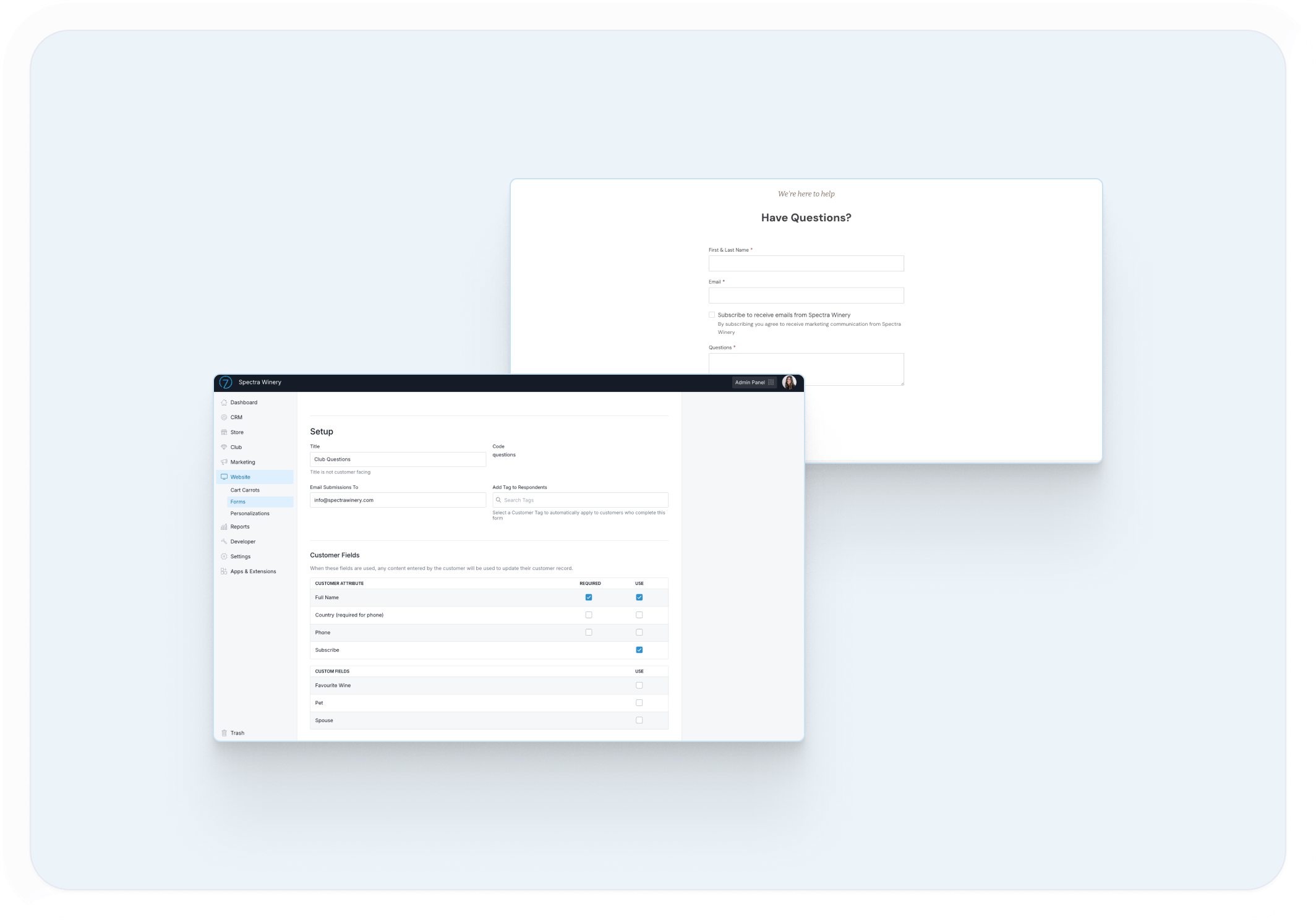Click the Trash bin icon
The height and width of the screenshot is (920, 1316).
tap(224, 733)
